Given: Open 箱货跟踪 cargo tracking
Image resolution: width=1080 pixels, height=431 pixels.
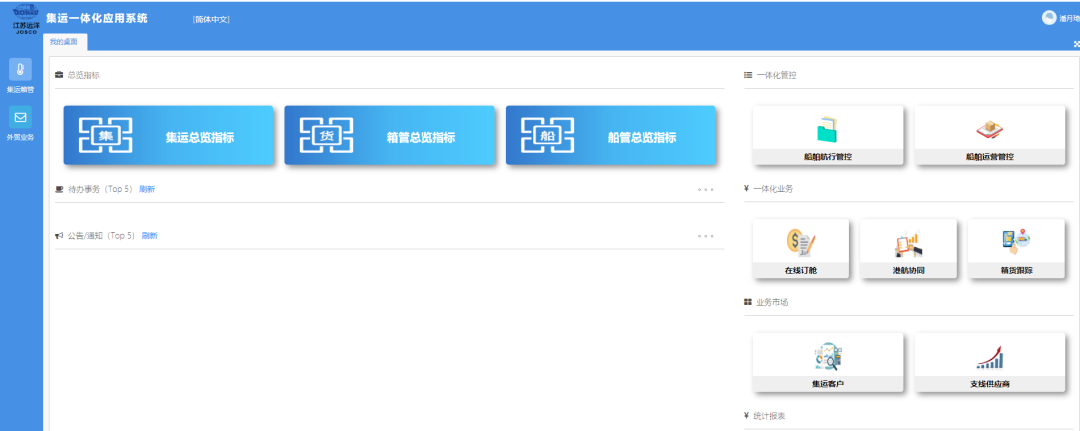Looking at the screenshot, I should [x=1016, y=249].
